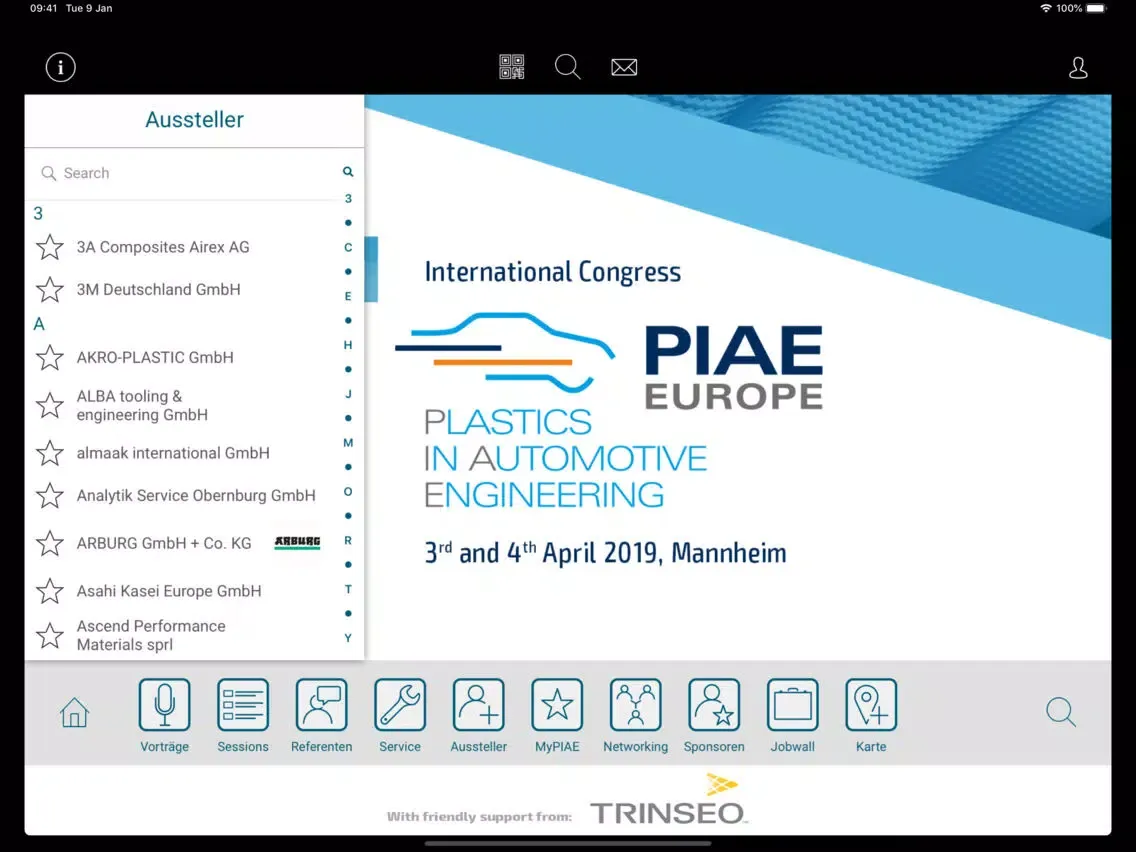Tap the search magnifier in top bar
1136x852 pixels.
pos(567,67)
